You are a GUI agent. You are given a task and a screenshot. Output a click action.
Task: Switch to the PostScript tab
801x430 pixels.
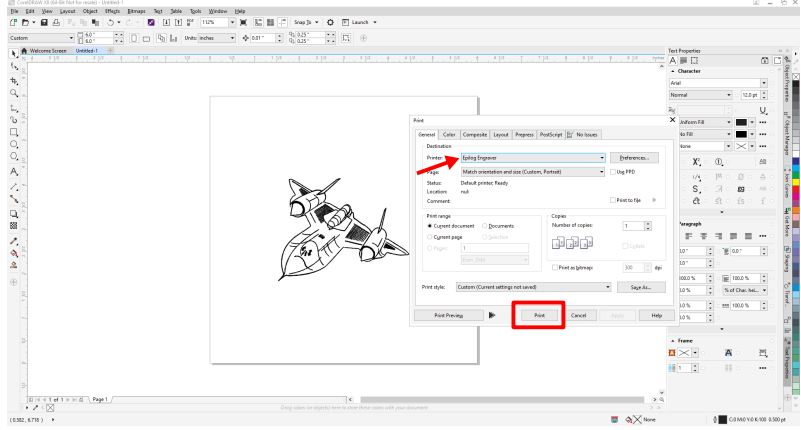pos(551,135)
